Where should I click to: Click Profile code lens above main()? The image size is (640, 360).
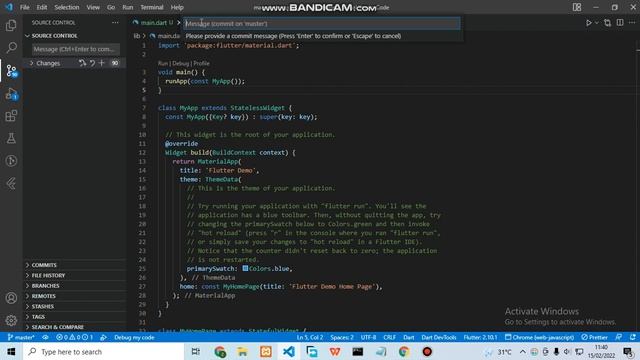pyautogui.click(x=201, y=63)
